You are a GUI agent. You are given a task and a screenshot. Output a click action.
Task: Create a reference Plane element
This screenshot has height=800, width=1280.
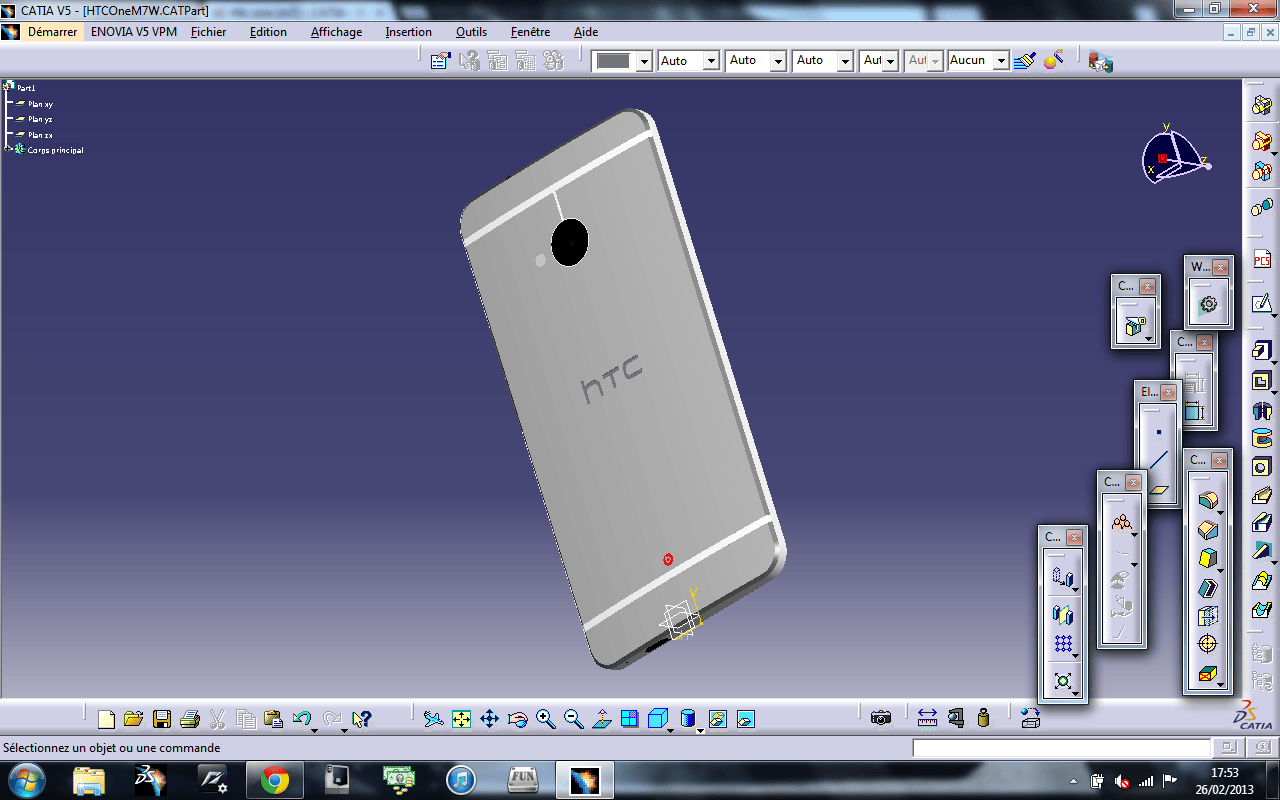point(1159,490)
